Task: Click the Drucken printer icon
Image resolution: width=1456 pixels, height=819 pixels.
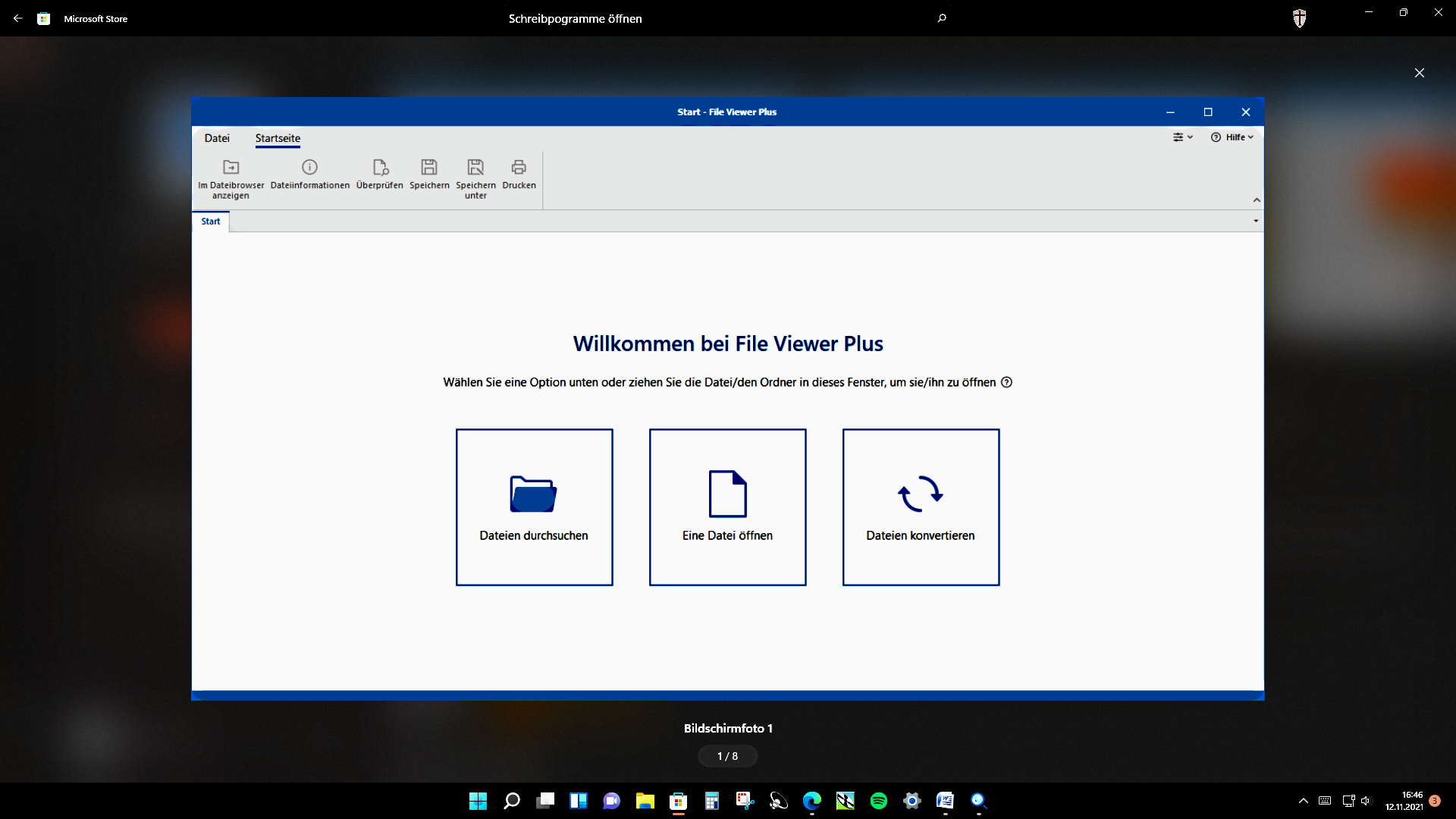Action: click(519, 167)
